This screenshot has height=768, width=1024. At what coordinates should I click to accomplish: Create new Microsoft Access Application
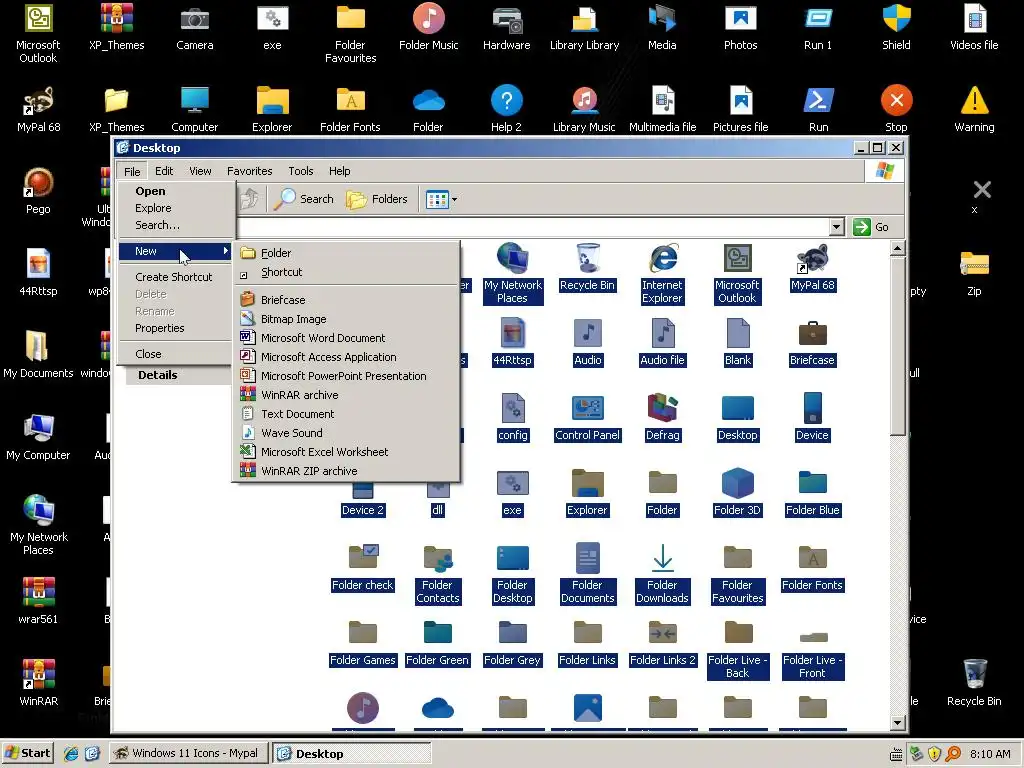(x=346, y=357)
